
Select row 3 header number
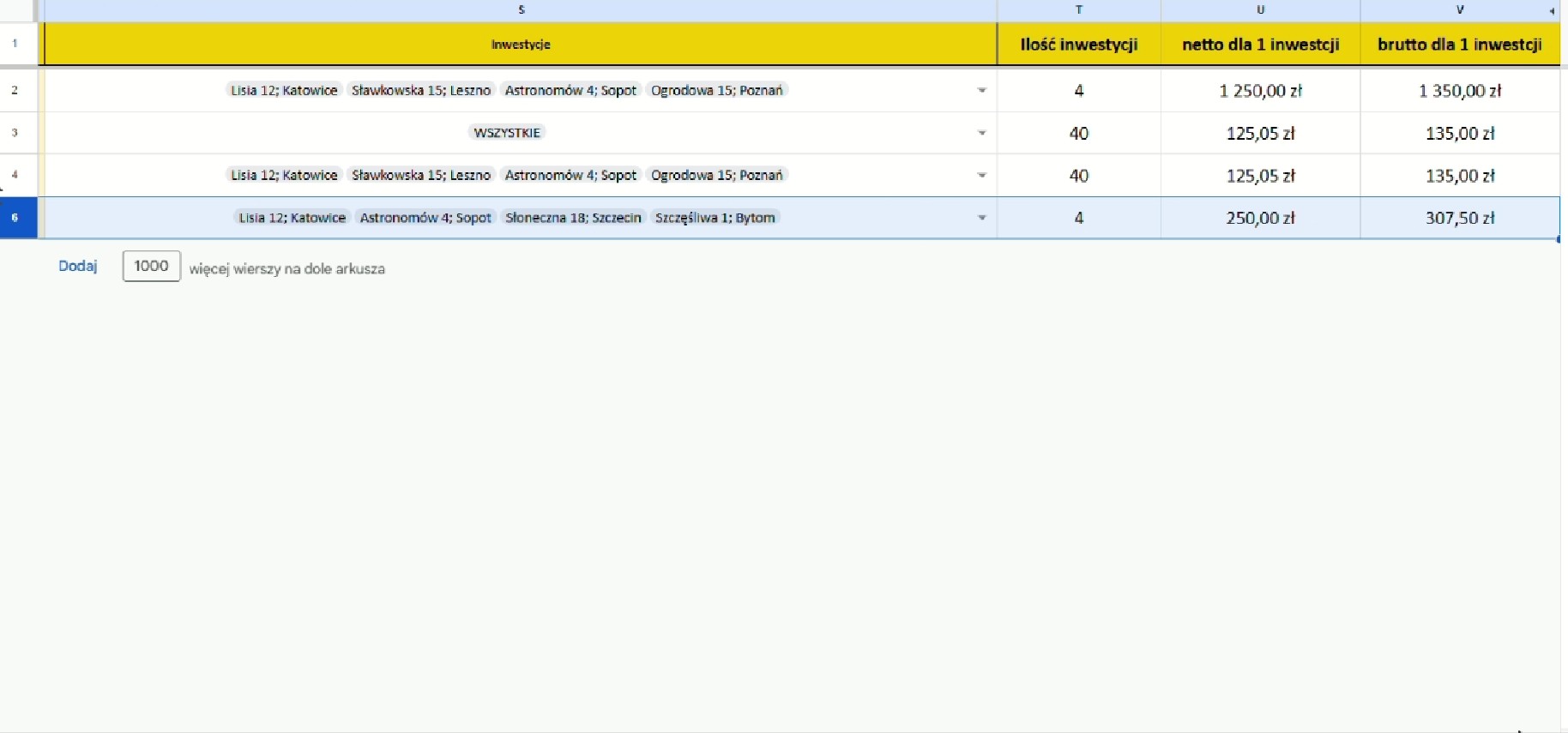pyautogui.click(x=15, y=133)
